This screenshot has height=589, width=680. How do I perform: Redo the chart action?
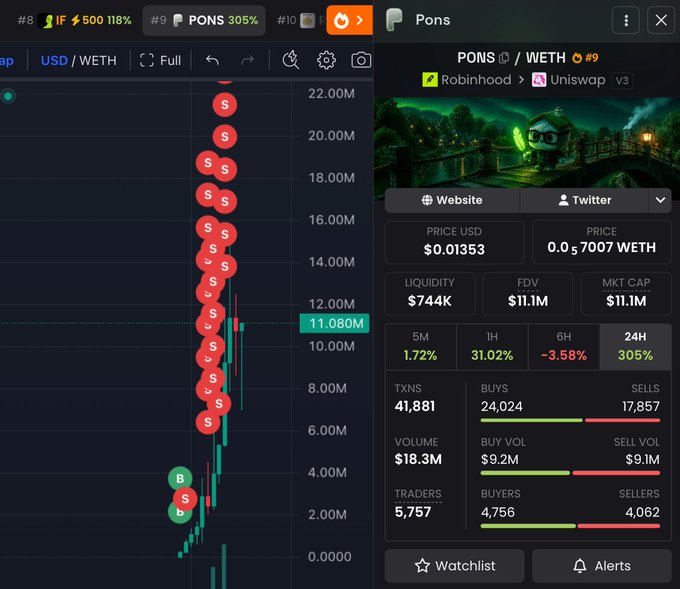coord(248,60)
